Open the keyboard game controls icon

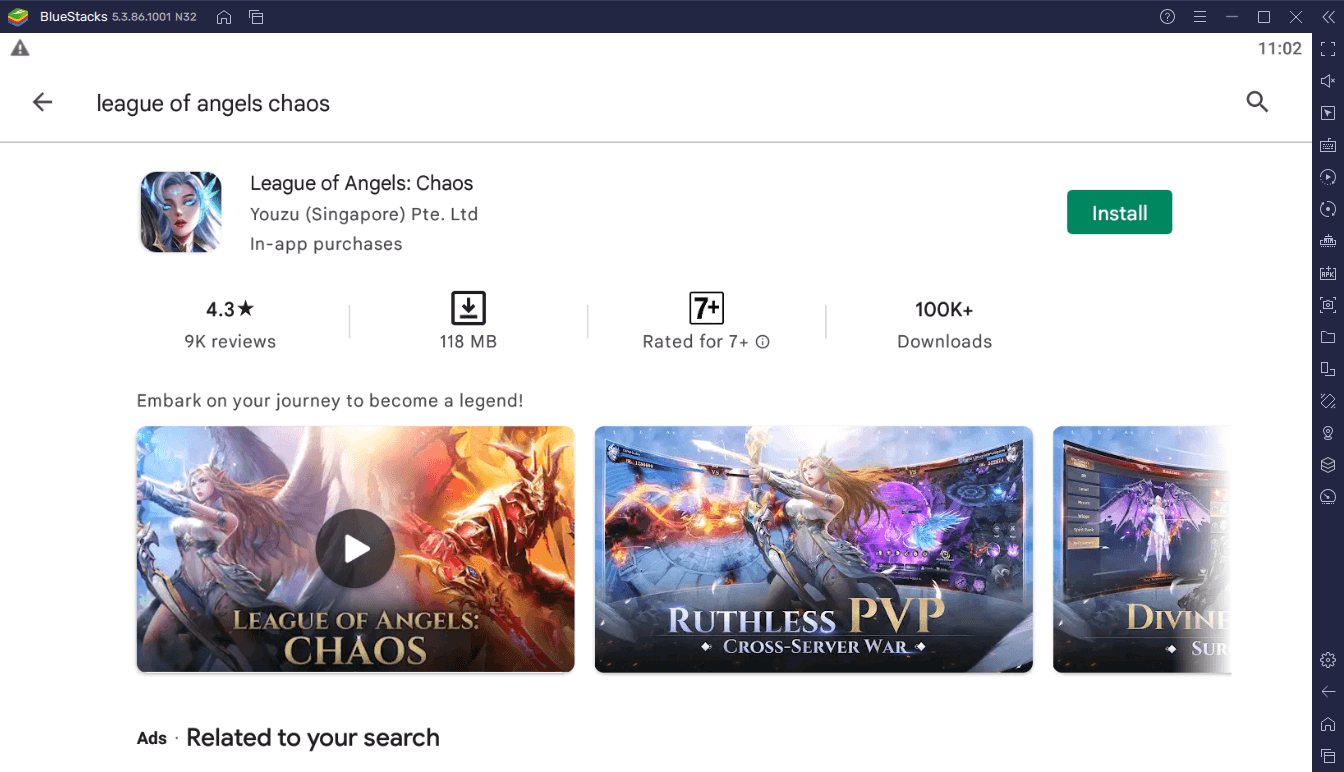click(x=1328, y=145)
